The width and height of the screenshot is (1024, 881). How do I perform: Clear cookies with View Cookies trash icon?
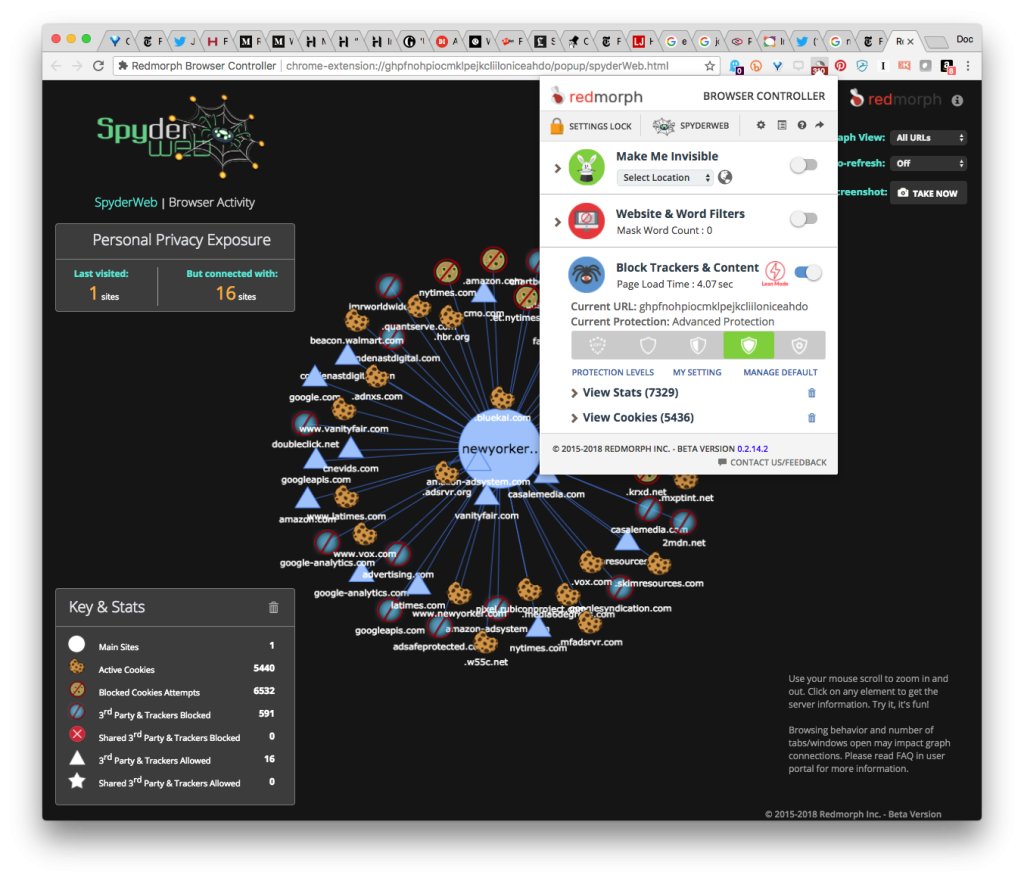(811, 418)
